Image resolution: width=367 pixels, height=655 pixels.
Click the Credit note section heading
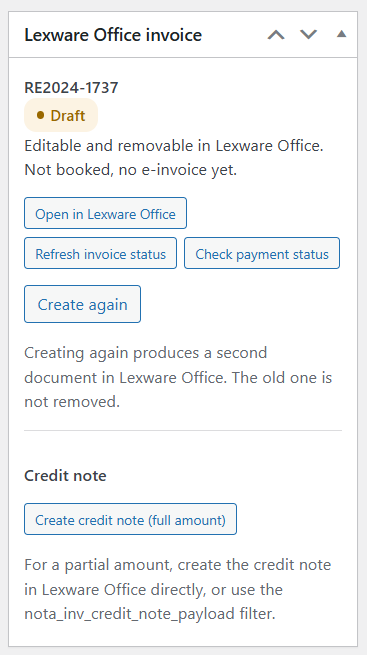pyautogui.click(x=66, y=476)
